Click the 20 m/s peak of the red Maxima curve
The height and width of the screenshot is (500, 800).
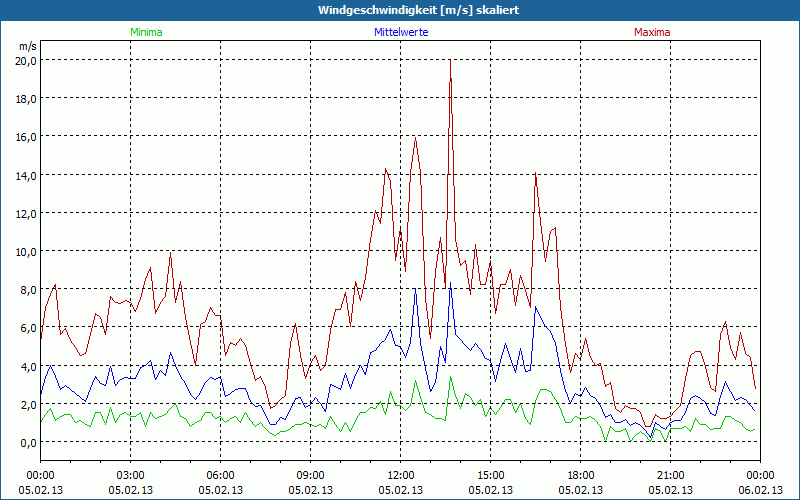pyautogui.click(x=450, y=60)
